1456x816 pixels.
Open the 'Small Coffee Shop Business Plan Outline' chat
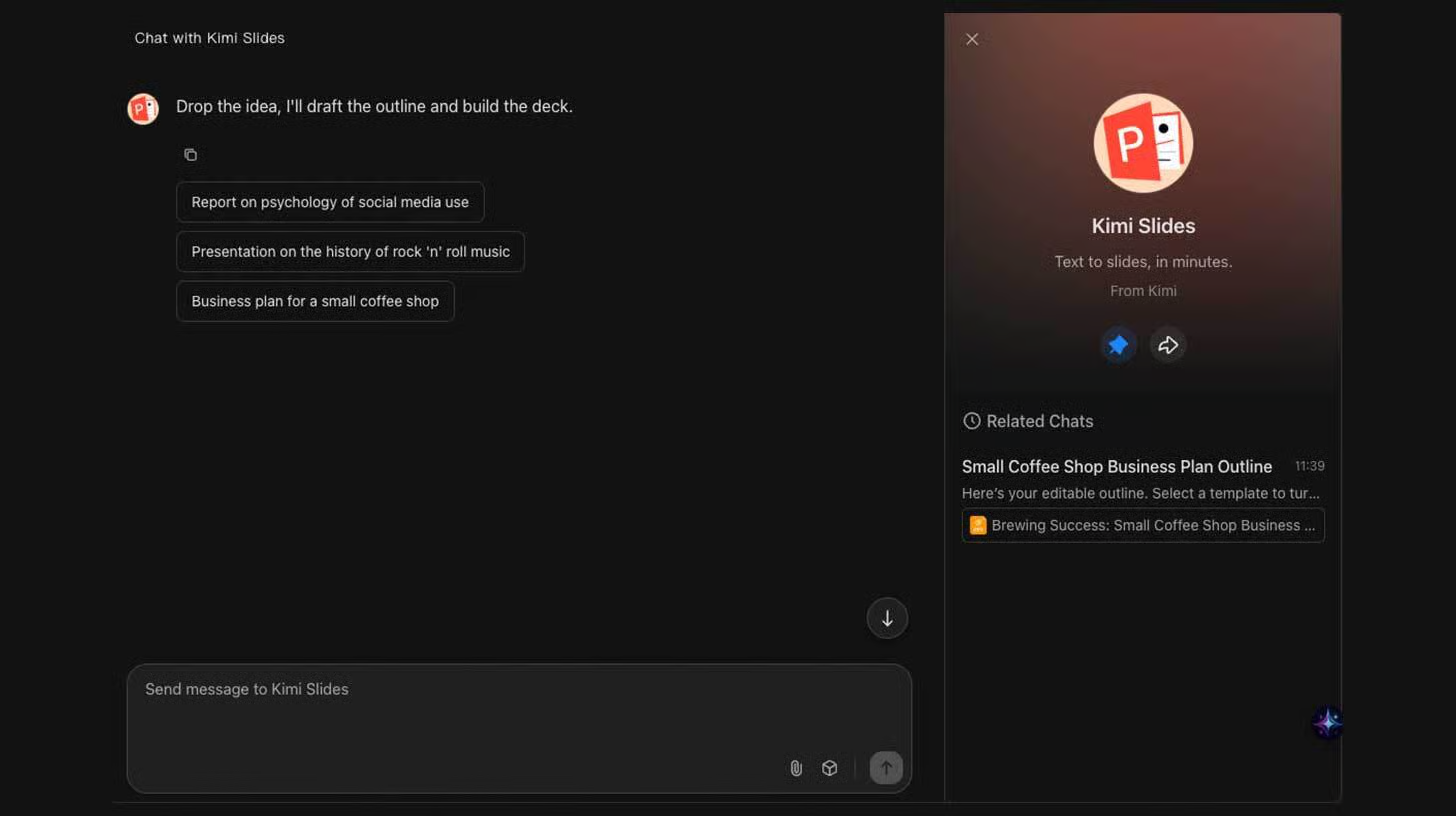[x=1117, y=467]
